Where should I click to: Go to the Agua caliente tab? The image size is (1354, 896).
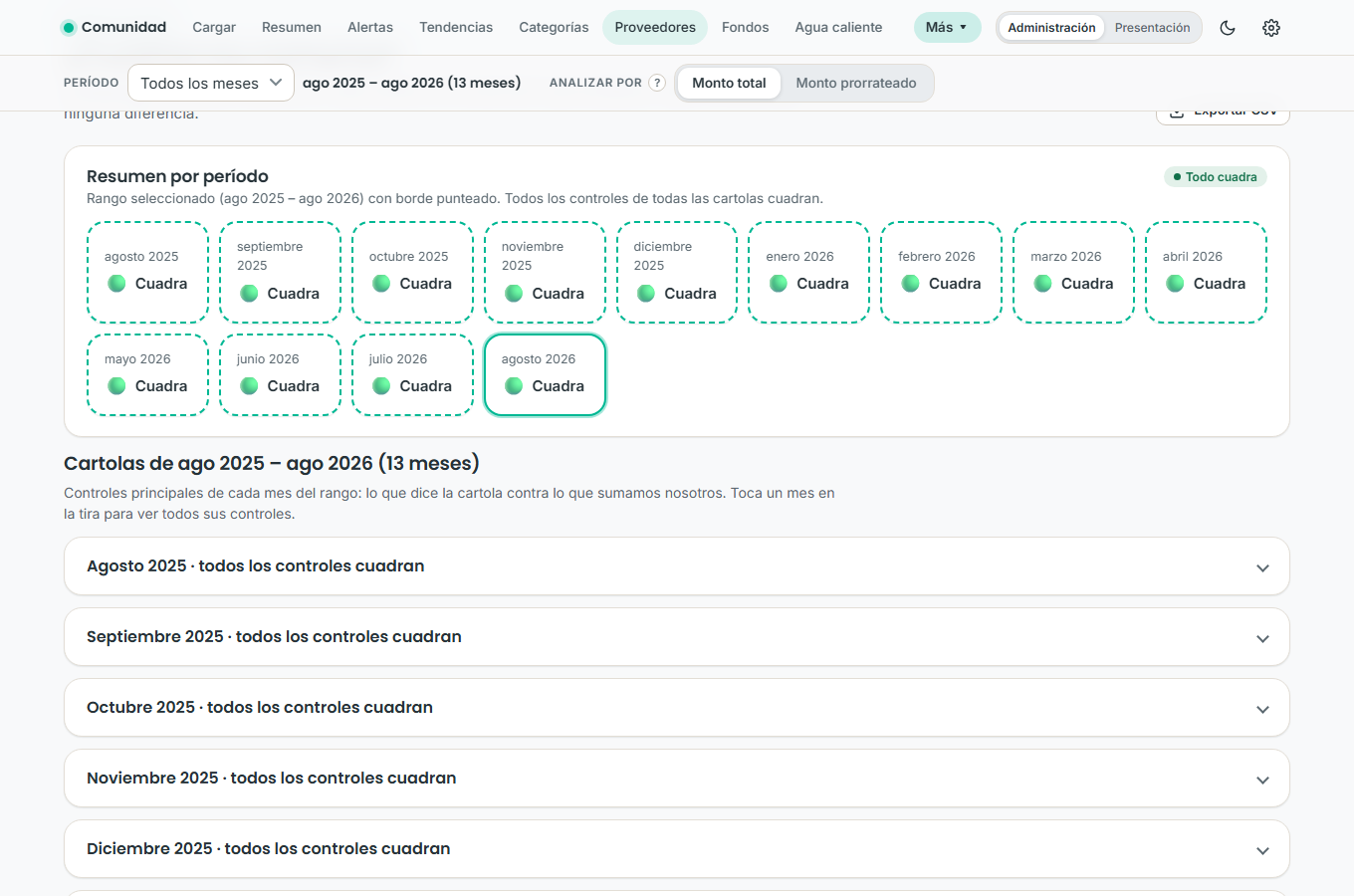click(838, 27)
